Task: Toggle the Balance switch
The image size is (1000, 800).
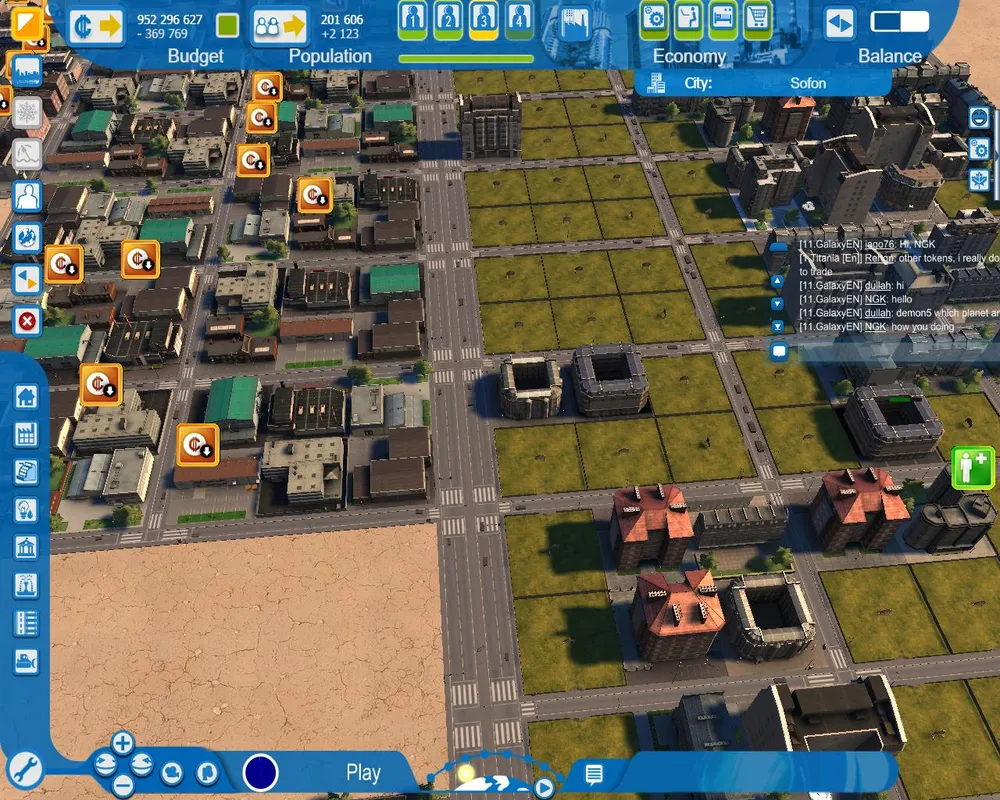Action: pos(900,22)
